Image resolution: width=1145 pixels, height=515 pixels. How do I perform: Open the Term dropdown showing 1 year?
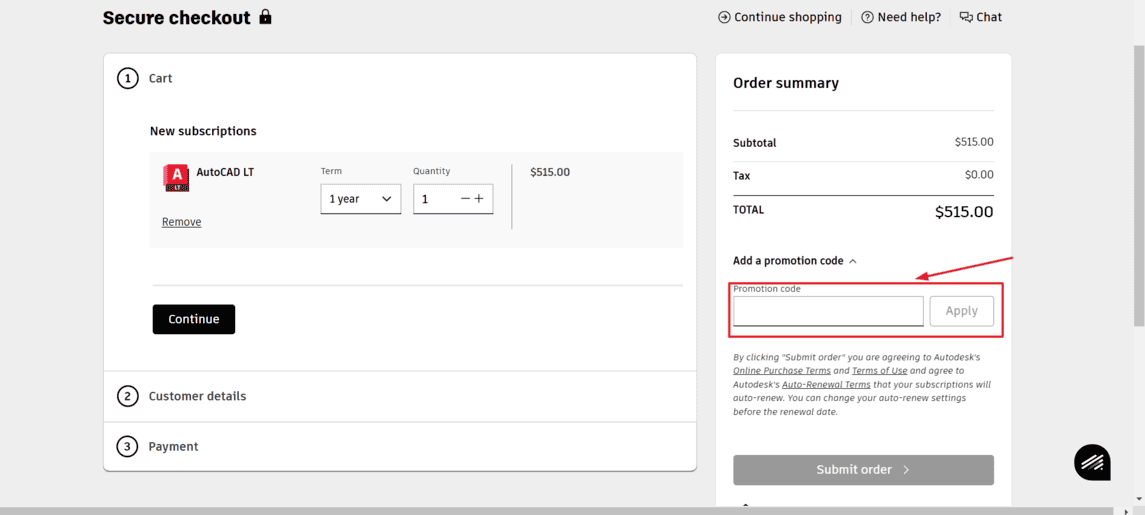(361, 199)
